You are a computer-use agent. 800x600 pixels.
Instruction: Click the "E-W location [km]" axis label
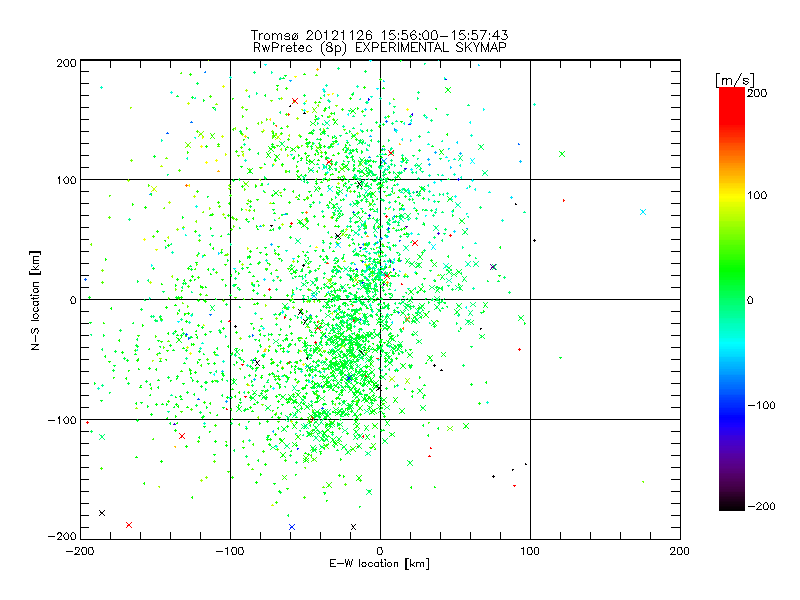[x=379, y=563]
